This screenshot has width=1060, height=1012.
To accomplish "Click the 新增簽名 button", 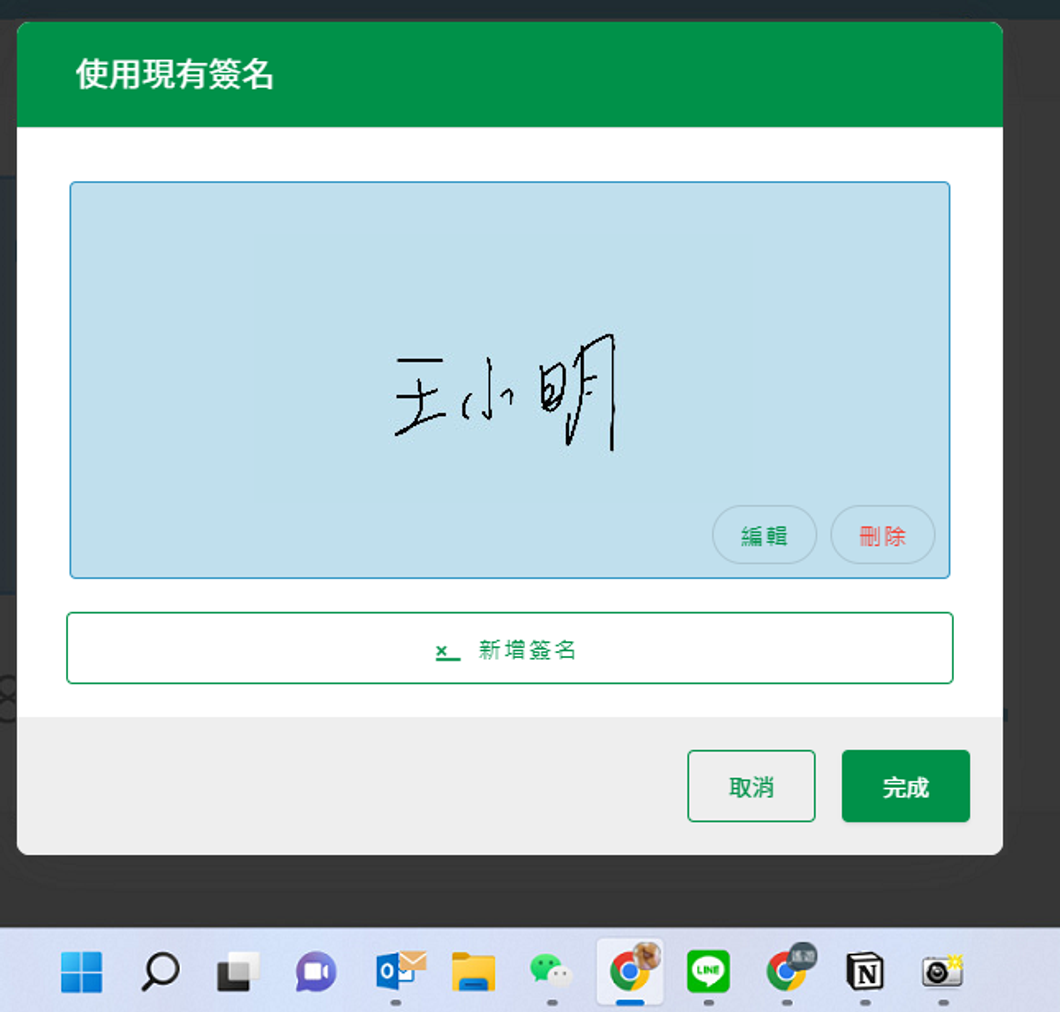I will click(x=510, y=648).
